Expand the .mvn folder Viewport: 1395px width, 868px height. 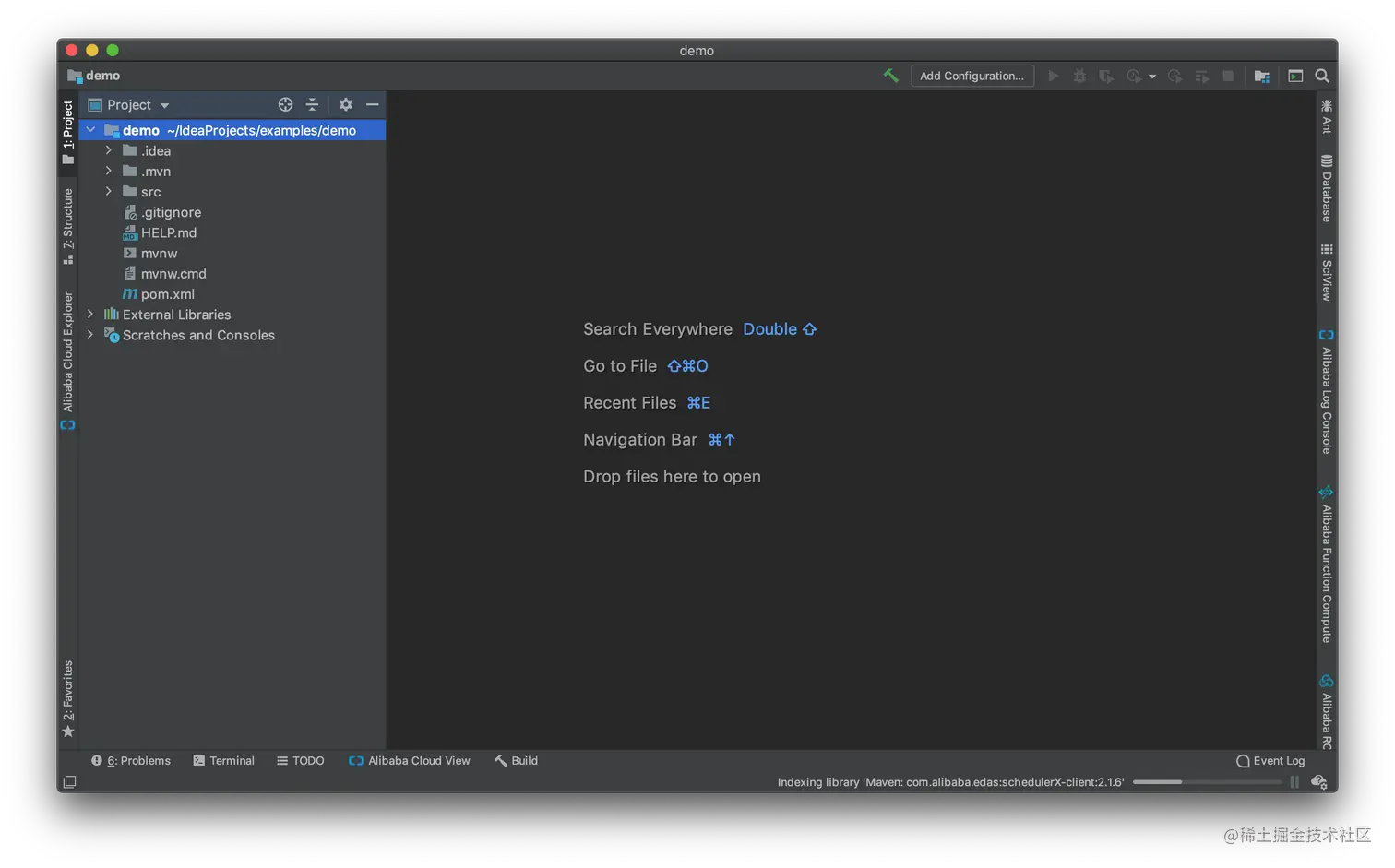coord(109,171)
